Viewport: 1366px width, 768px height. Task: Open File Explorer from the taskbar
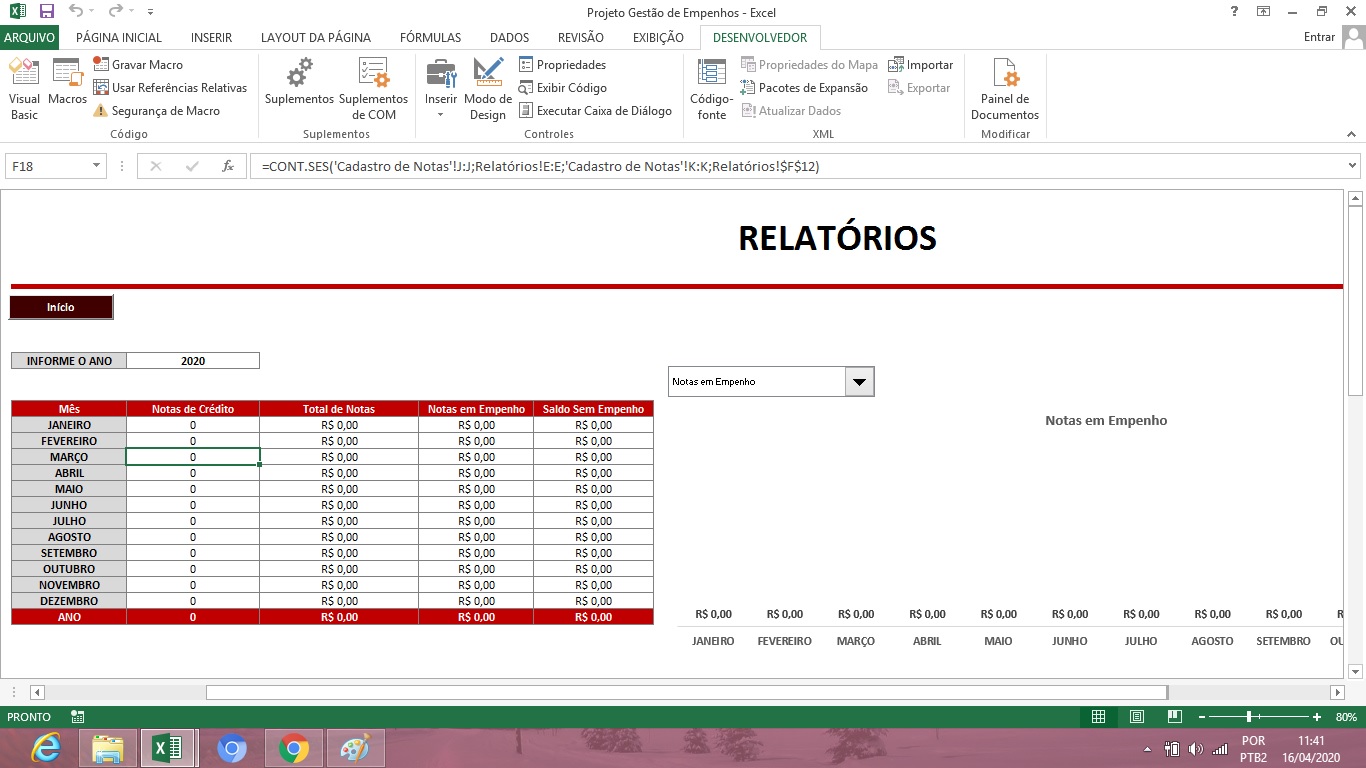point(107,748)
